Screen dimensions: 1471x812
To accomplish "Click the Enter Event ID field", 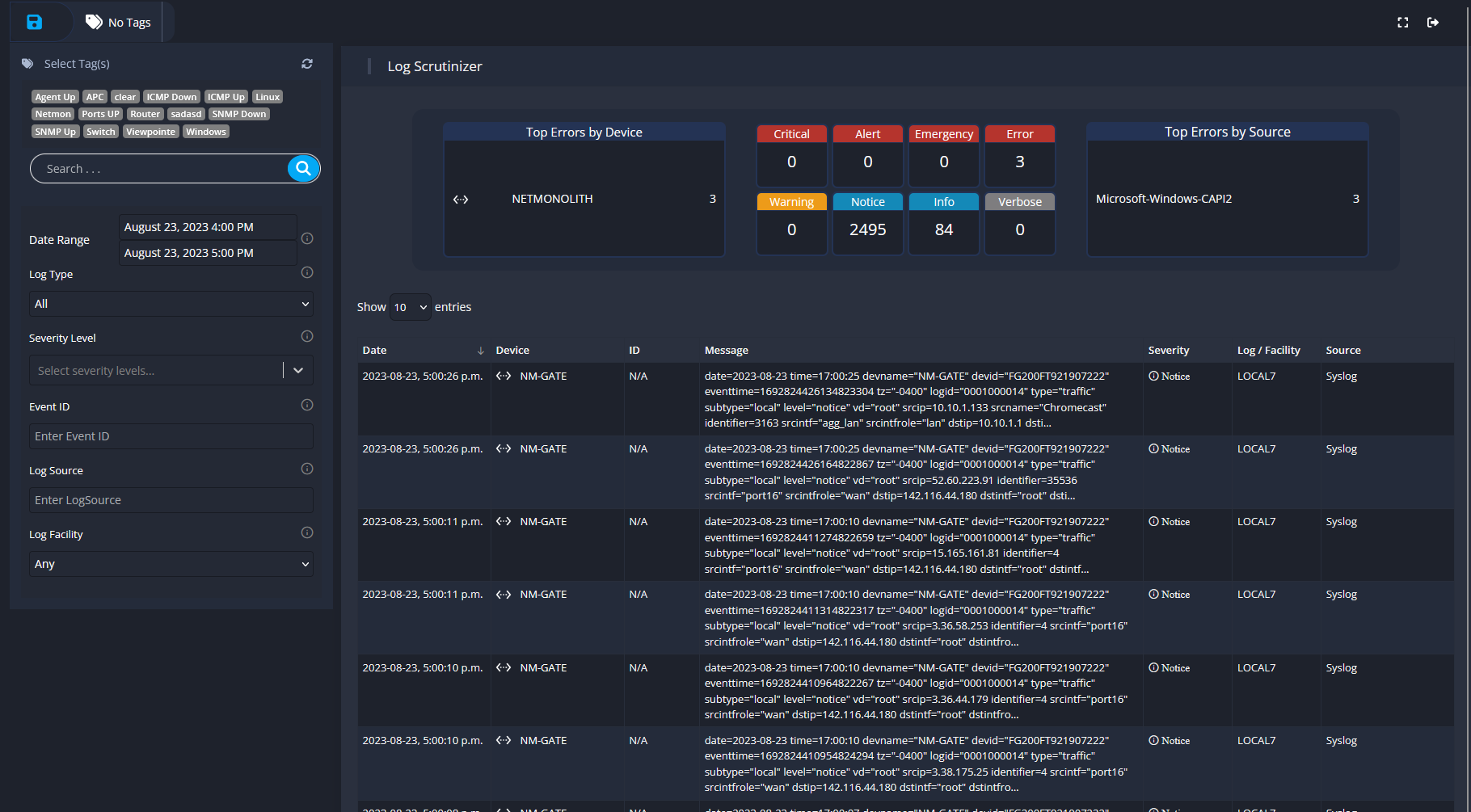I will point(171,436).
